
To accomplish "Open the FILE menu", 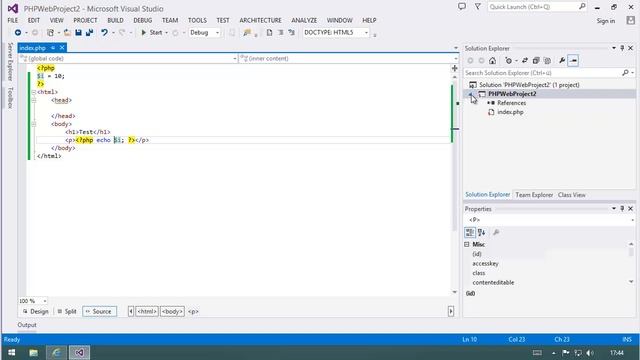I will [13, 20].
